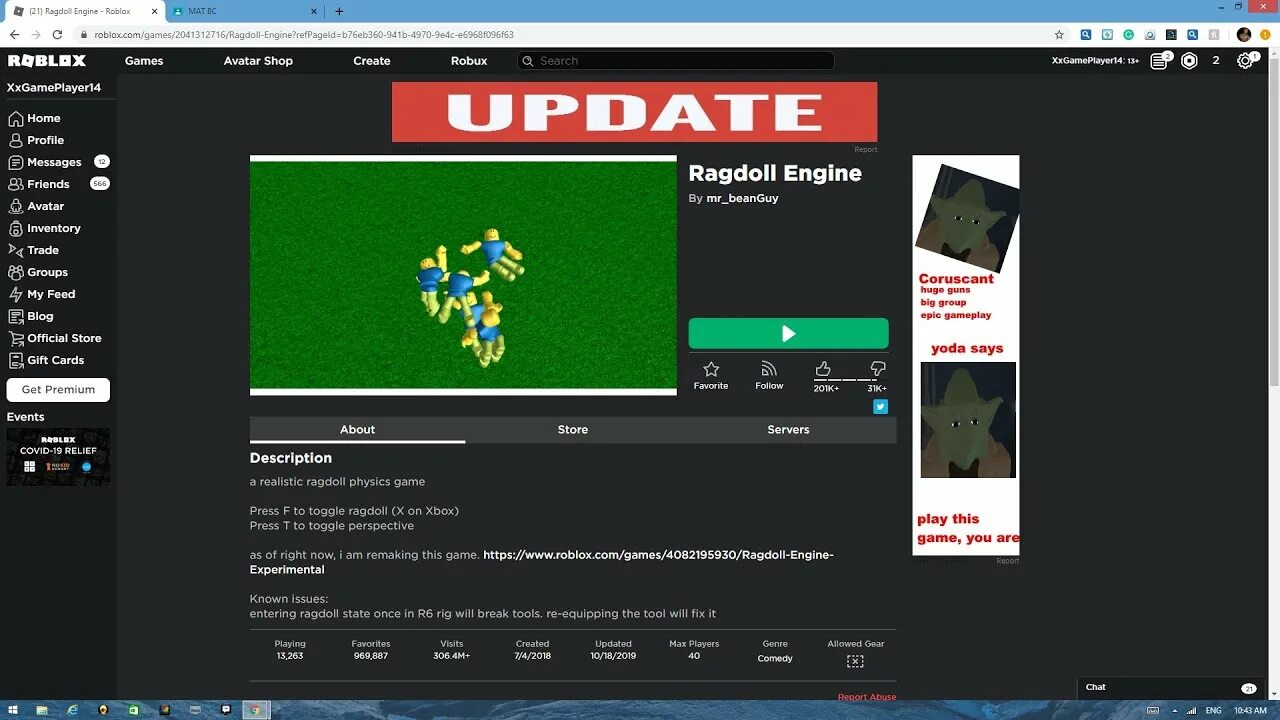Click the Report link under UPDATE banner

[866, 150]
